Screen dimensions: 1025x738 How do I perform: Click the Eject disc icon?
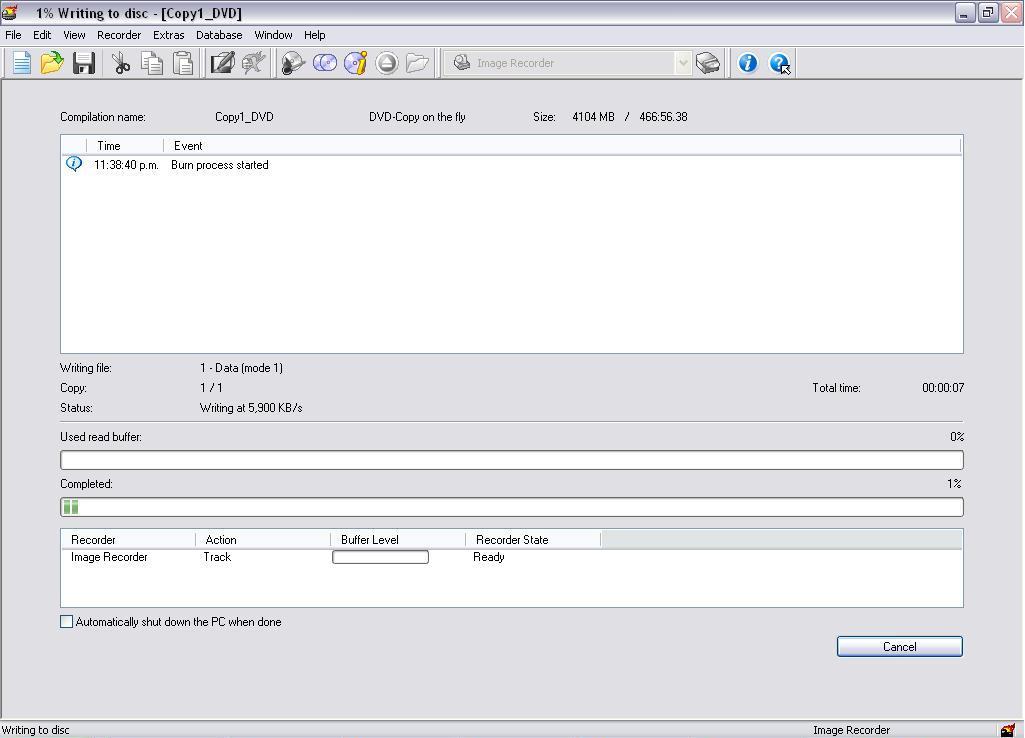coord(387,63)
